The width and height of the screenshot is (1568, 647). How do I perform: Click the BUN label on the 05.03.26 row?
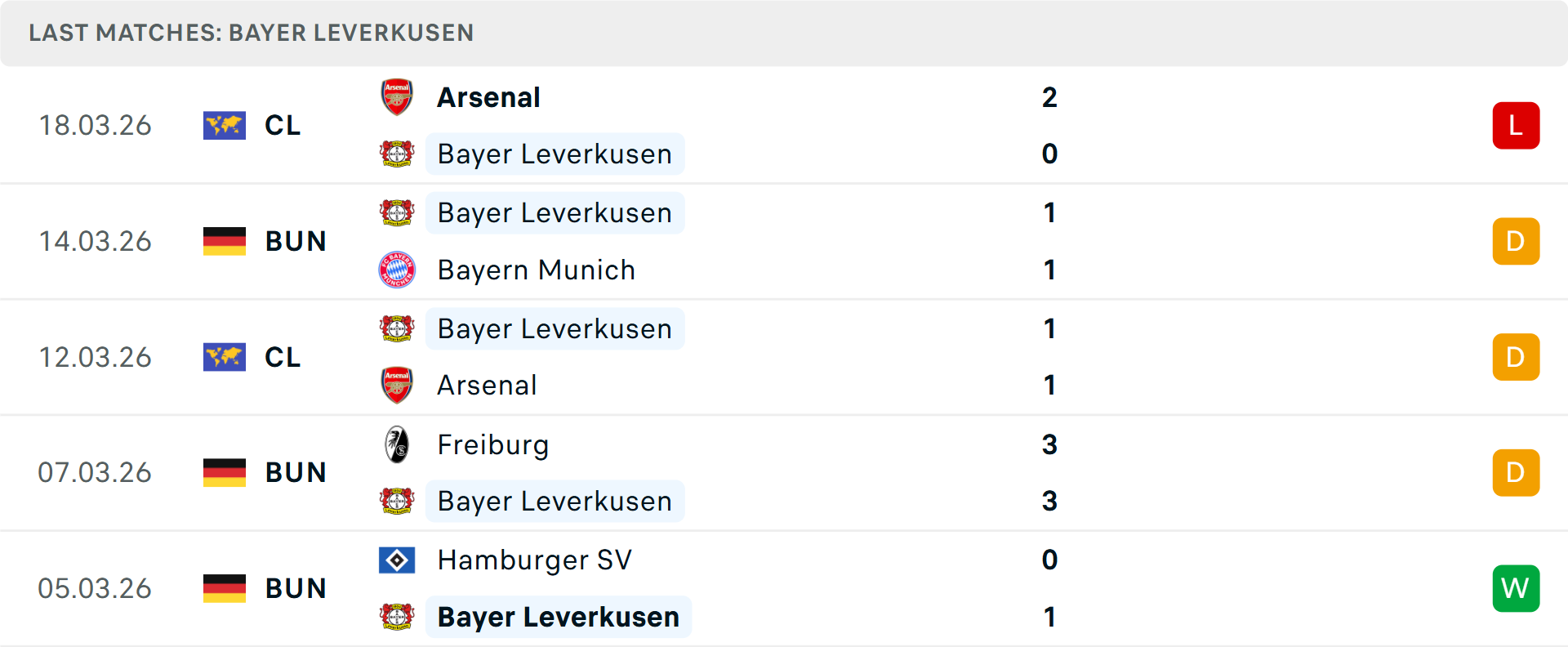point(295,588)
